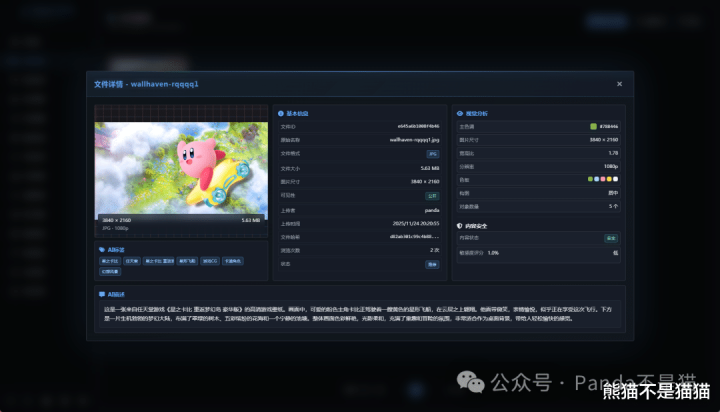Screen dimensions: 720x412
Task: Pick the green dot in the color palette
Action: (x=590, y=179)
